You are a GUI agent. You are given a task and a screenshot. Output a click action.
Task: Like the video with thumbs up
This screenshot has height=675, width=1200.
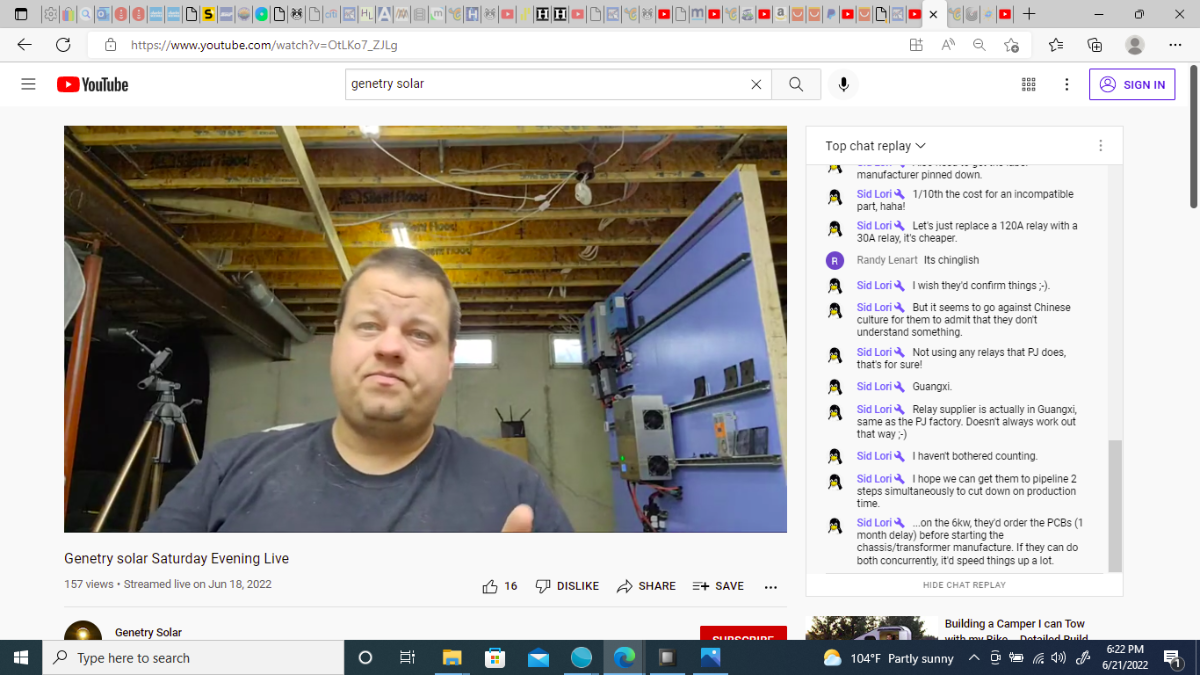point(500,586)
